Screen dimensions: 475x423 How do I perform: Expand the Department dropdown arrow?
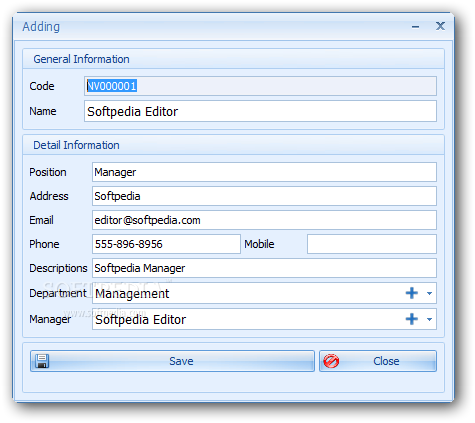click(429, 293)
